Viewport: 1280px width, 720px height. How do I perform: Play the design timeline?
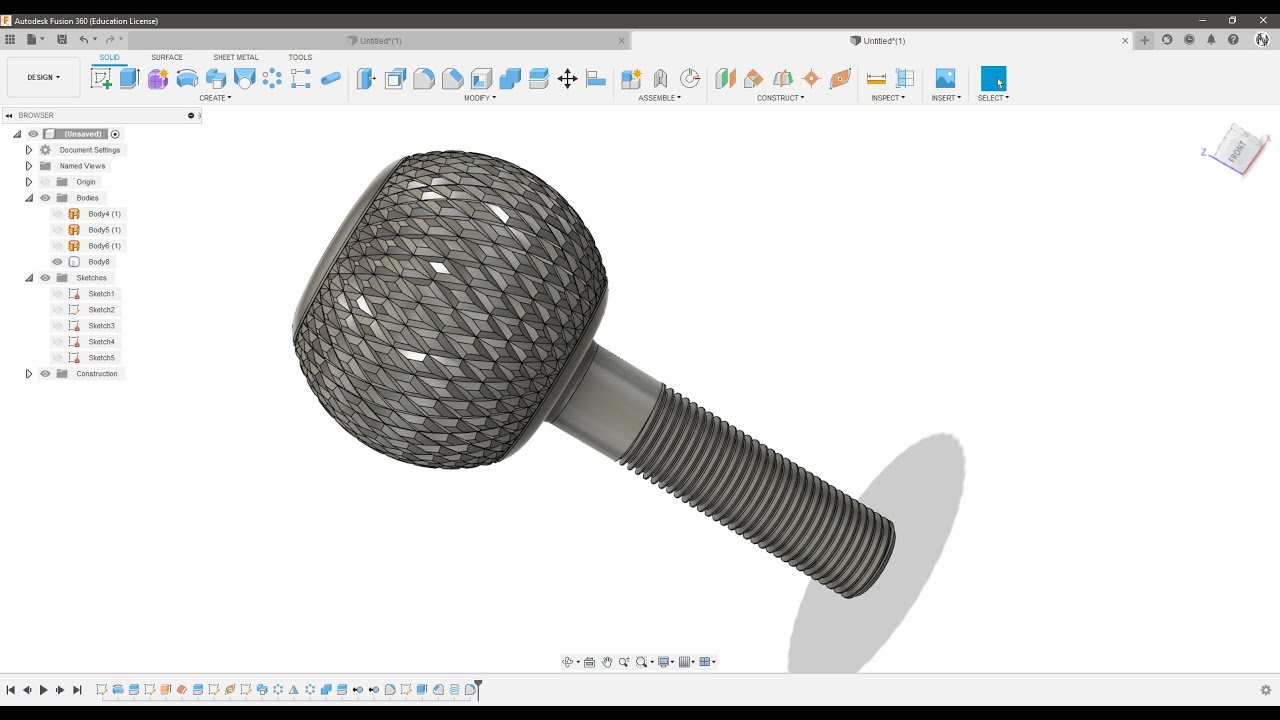coord(43,690)
